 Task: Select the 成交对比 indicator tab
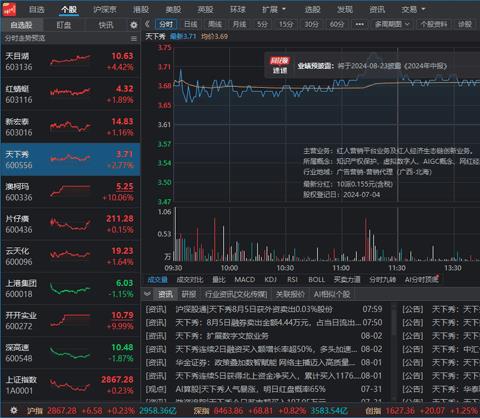pos(190,280)
